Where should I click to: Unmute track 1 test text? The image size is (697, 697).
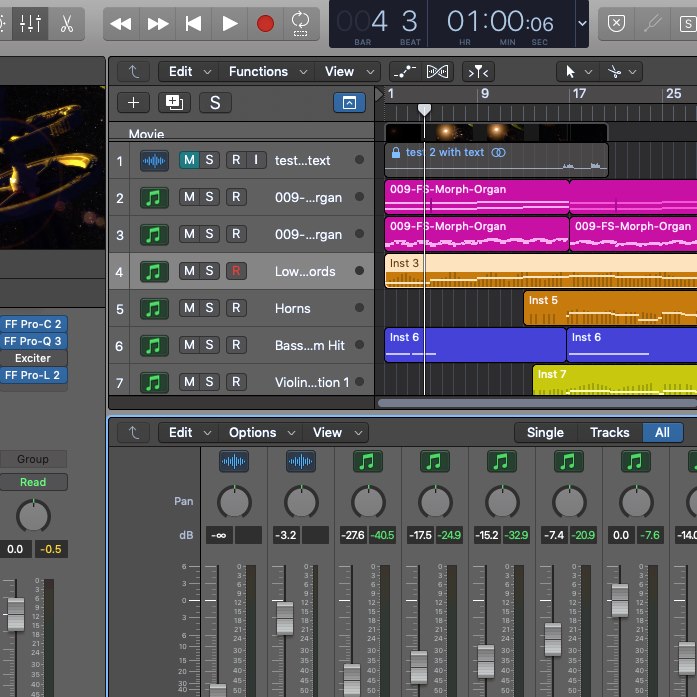click(188, 161)
